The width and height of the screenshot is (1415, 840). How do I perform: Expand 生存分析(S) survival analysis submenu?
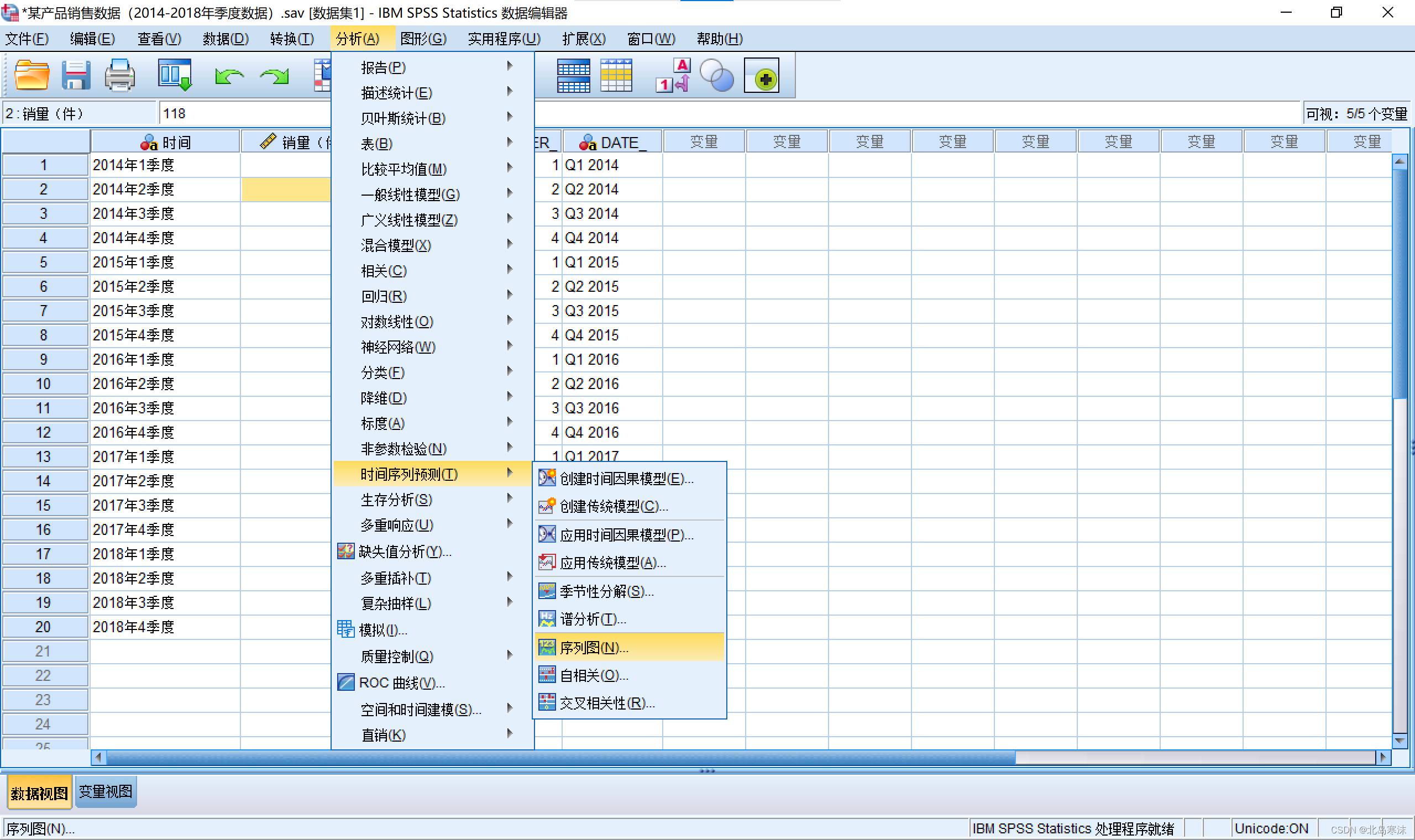pos(396,499)
